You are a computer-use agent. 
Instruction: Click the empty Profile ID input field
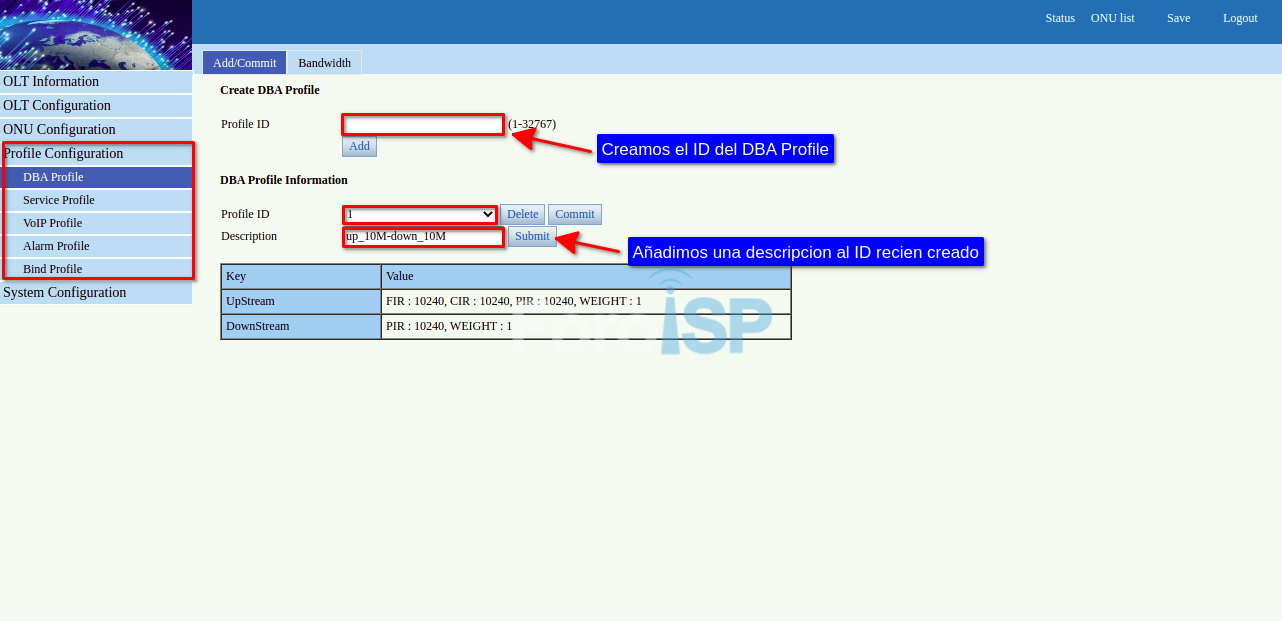coord(423,125)
